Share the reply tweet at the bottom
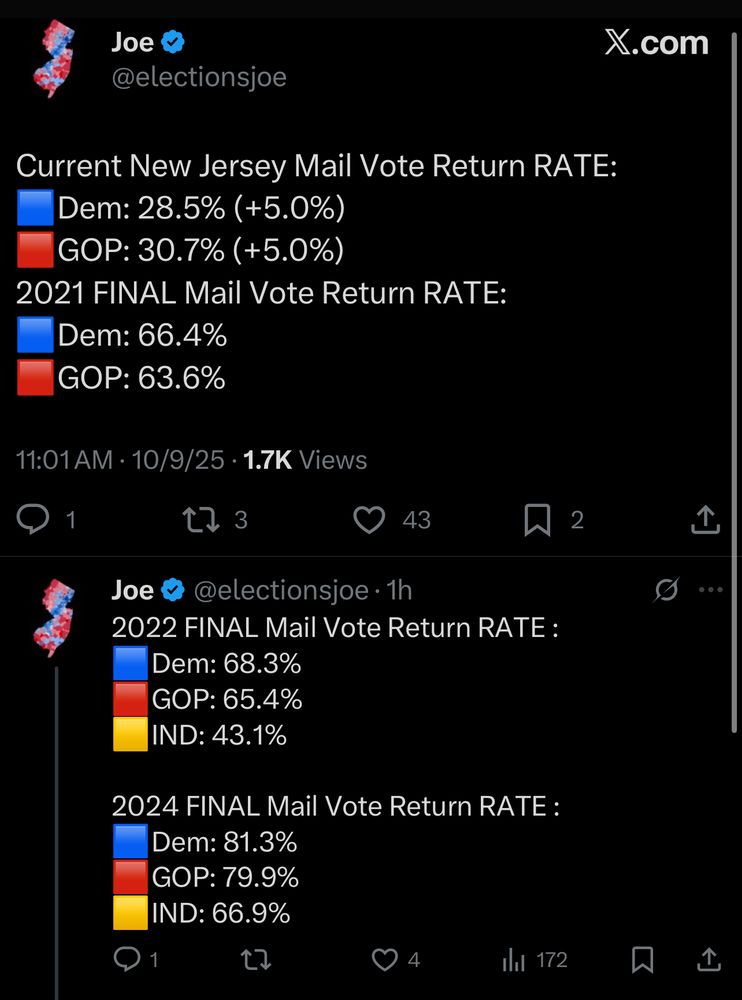This screenshot has width=742, height=1000. [x=708, y=960]
